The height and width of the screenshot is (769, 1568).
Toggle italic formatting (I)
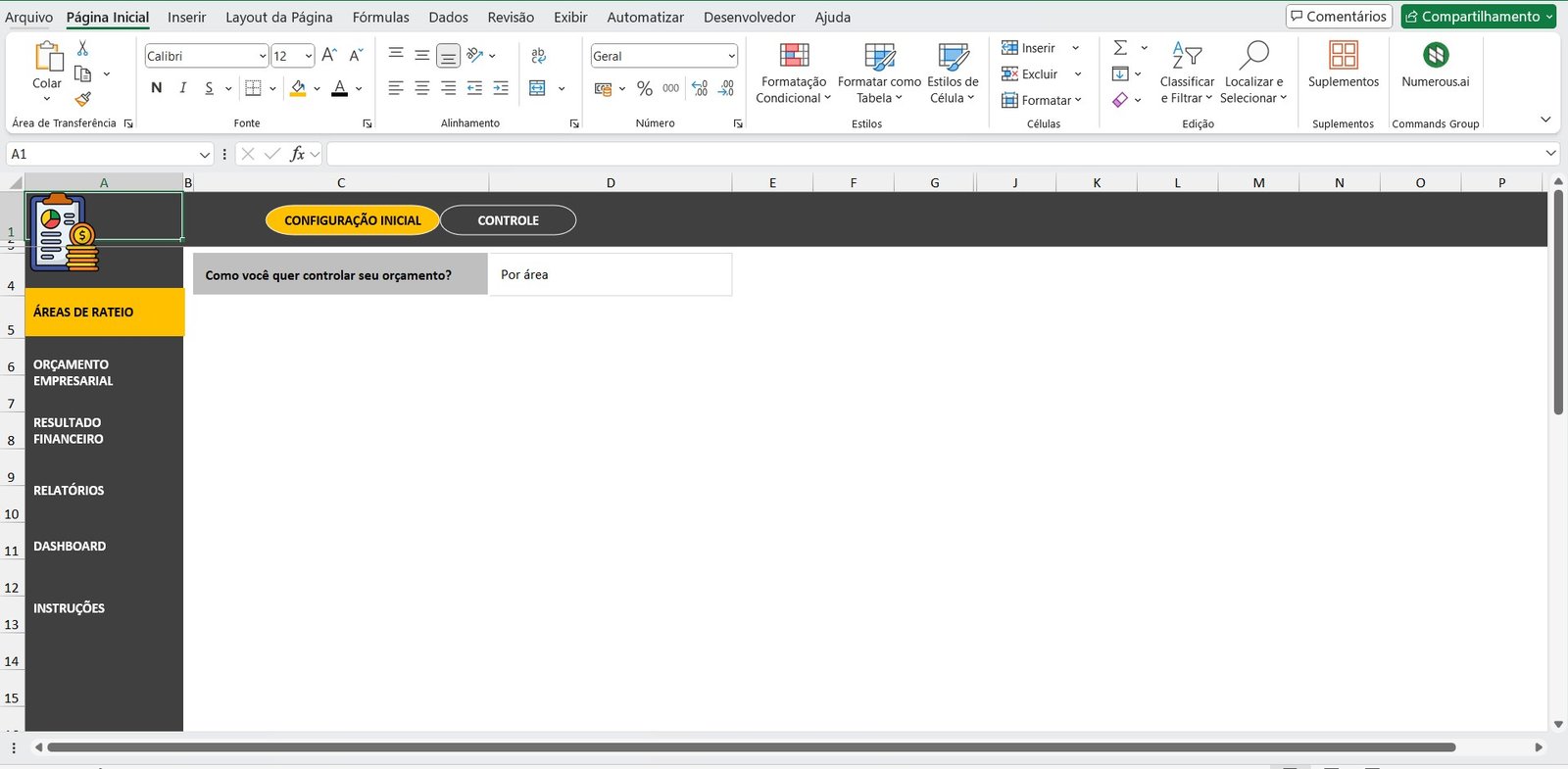(182, 88)
